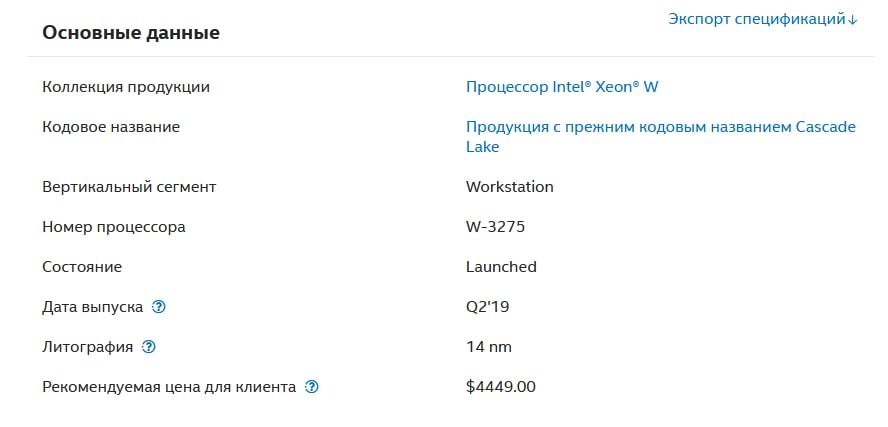The height and width of the screenshot is (427, 888).
Task: Click the $4449.00 price value
Action: coord(501,387)
